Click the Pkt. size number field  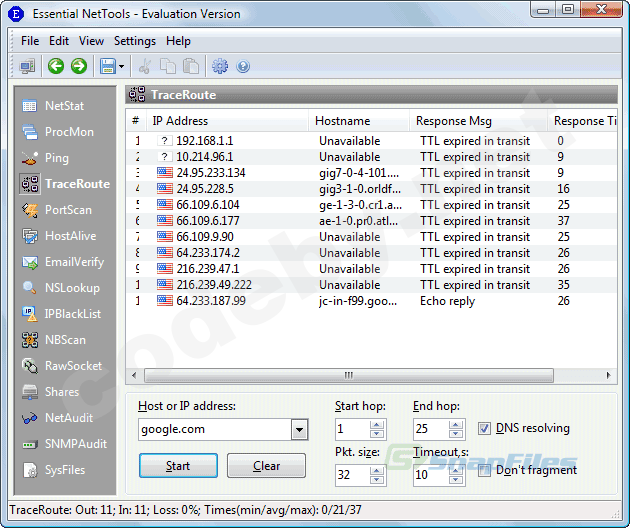tap(352, 475)
